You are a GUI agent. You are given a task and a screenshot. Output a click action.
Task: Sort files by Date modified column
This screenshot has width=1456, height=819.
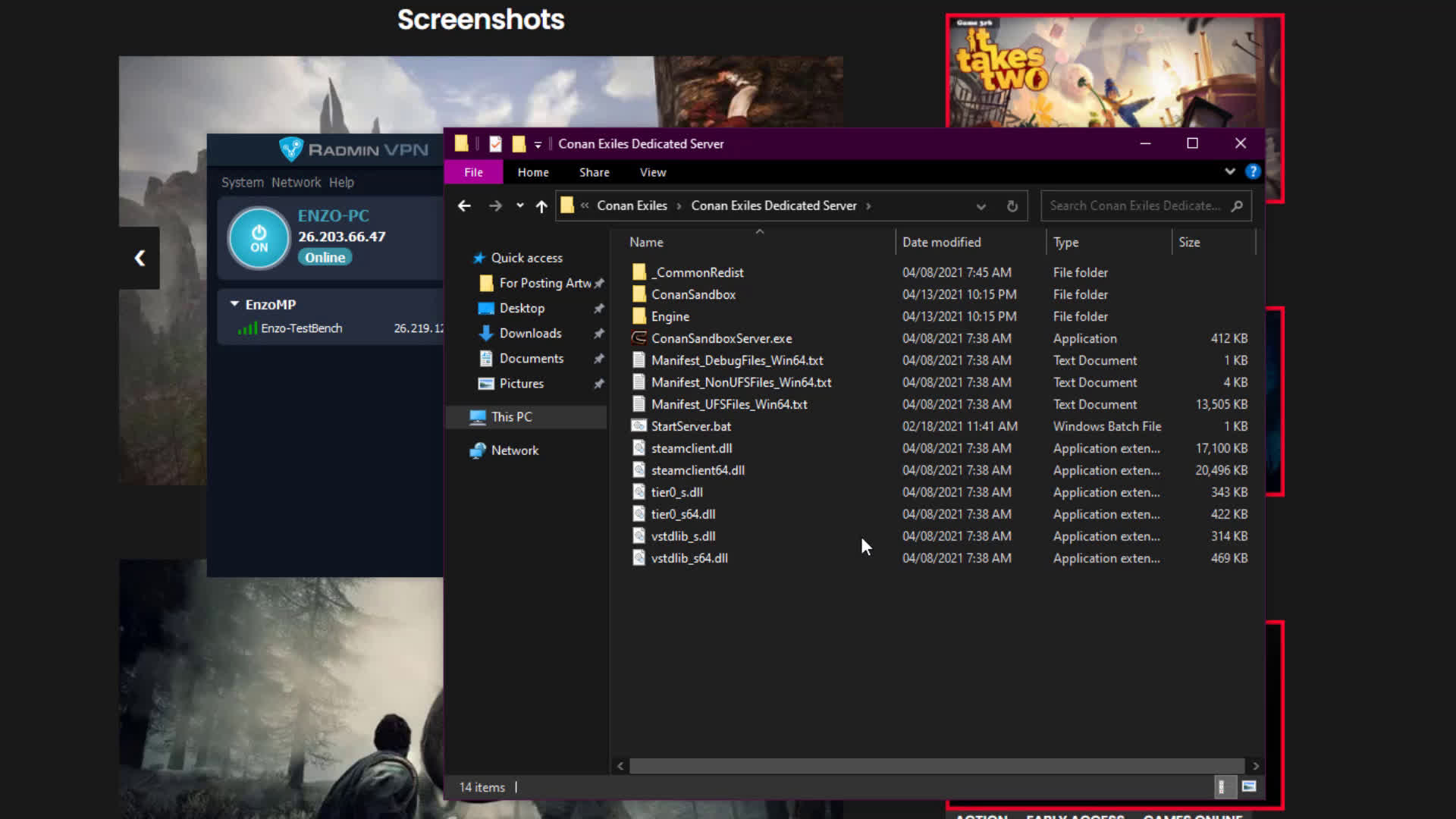941,242
